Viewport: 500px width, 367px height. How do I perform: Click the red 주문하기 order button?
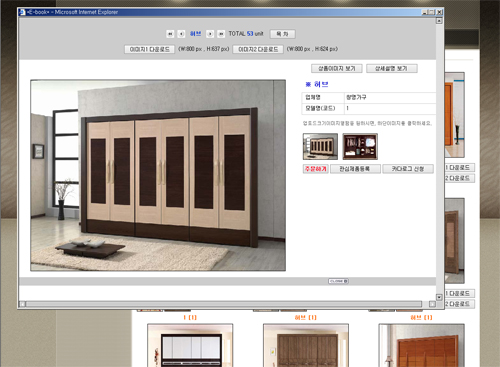pos(316,169)
